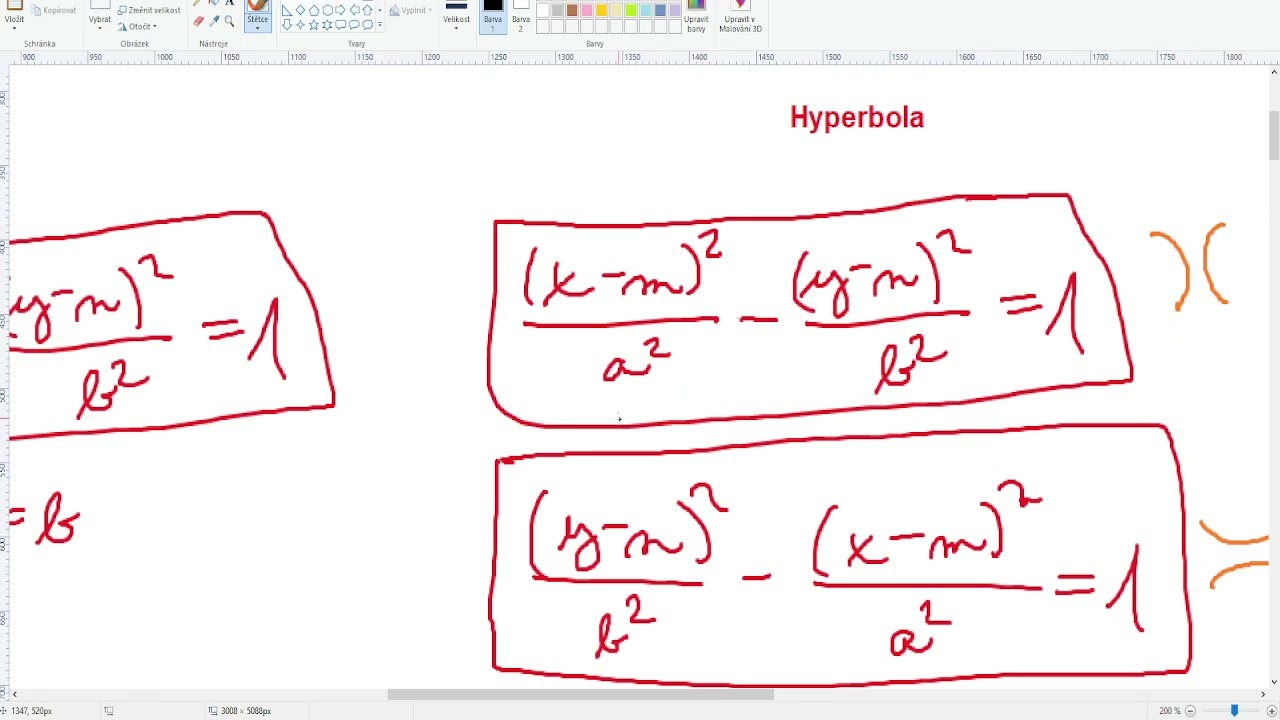The image size is (1280, 720).
Task: Pick the light turquoise color swatch
Action: [646, 10]
